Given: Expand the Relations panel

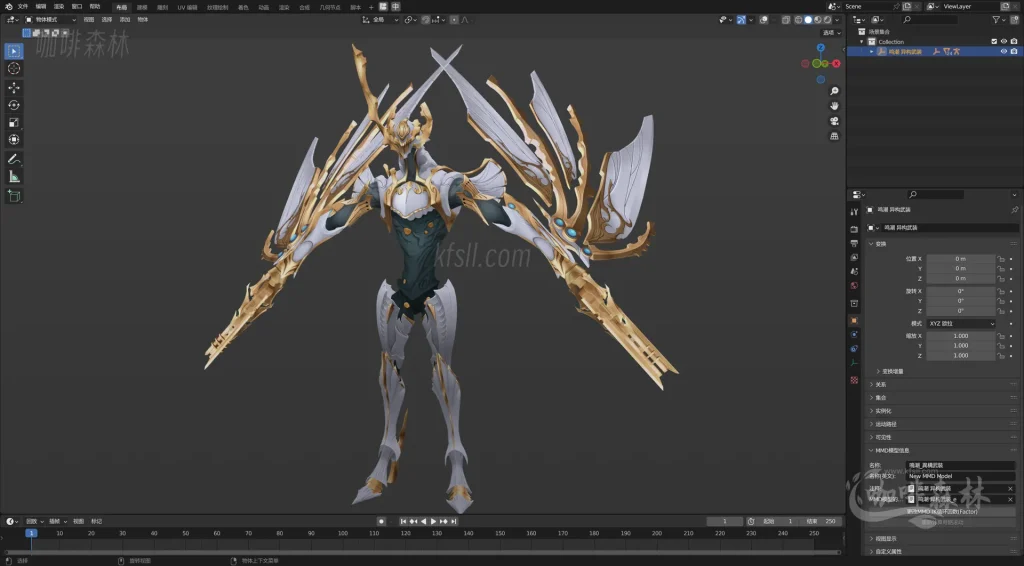Looking at the screenshot, I should [x=879, y=385].
